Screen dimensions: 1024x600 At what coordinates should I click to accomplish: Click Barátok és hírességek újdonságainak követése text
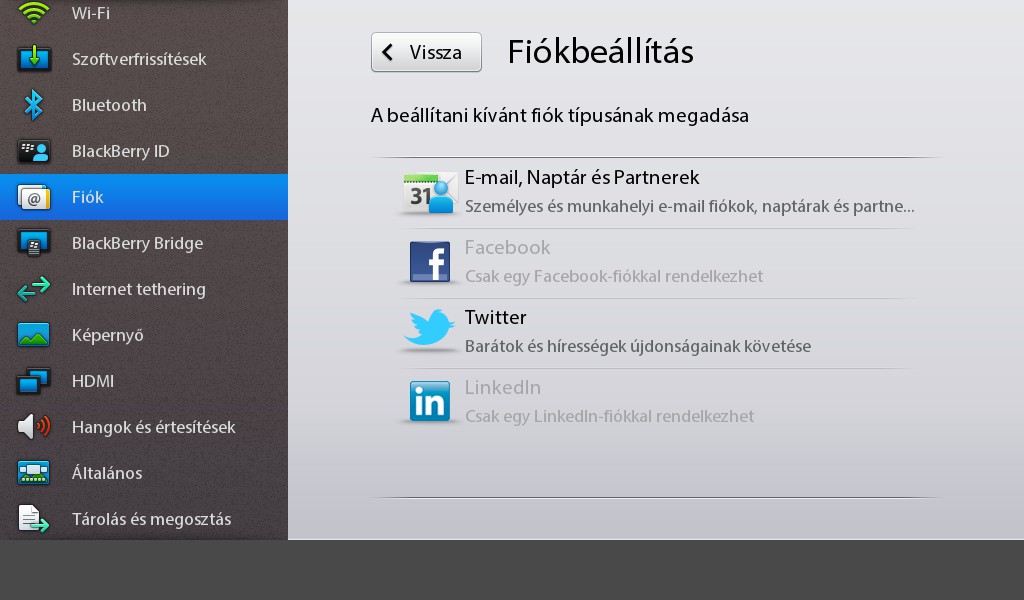[638, 347]
